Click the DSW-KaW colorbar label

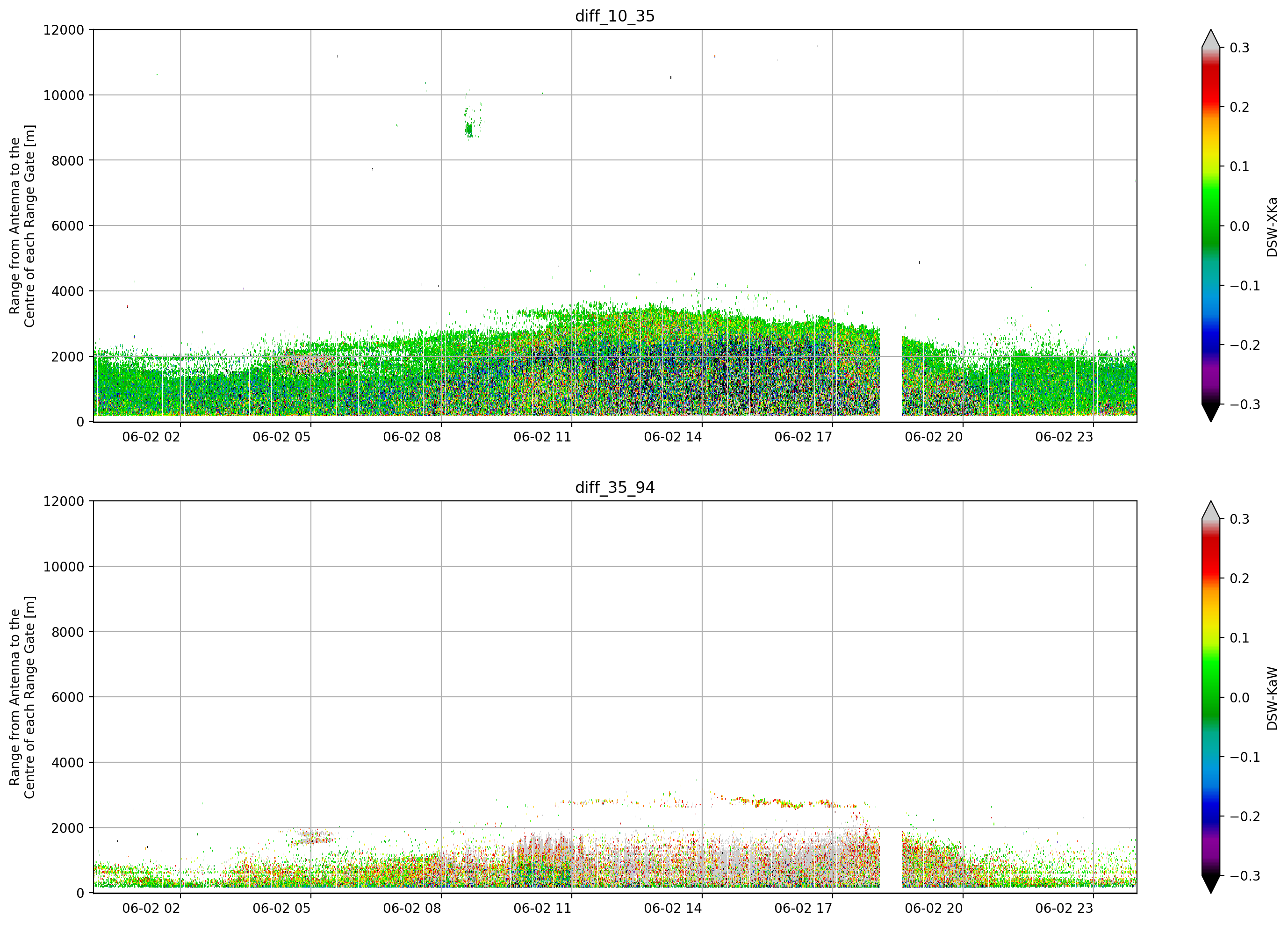(x=1272, y=698)
